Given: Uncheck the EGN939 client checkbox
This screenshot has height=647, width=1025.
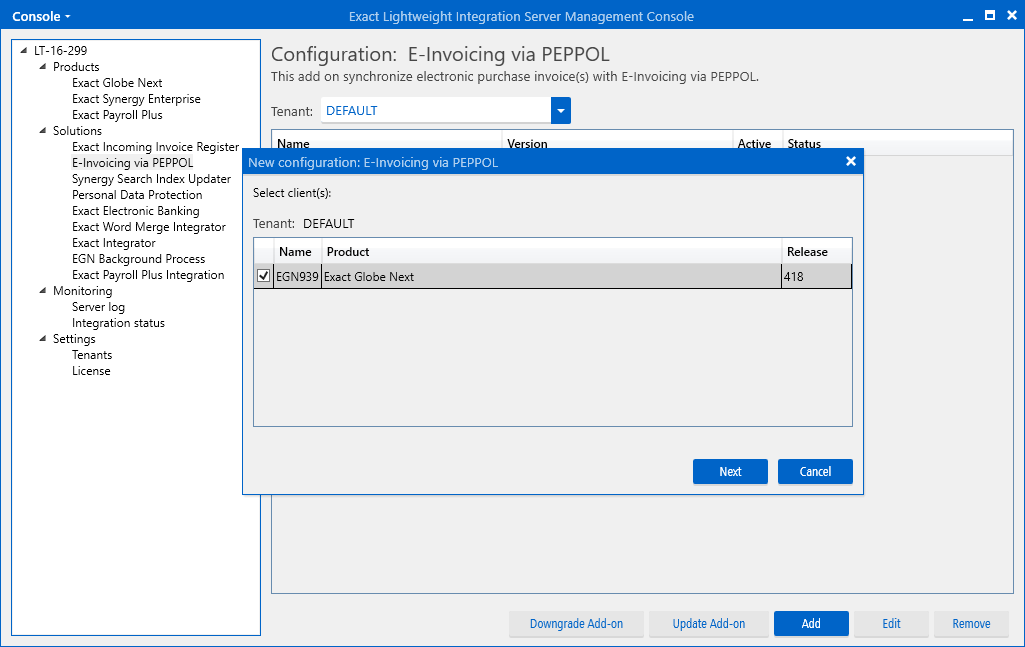Looking at the screenshot, I should point(263,276).
